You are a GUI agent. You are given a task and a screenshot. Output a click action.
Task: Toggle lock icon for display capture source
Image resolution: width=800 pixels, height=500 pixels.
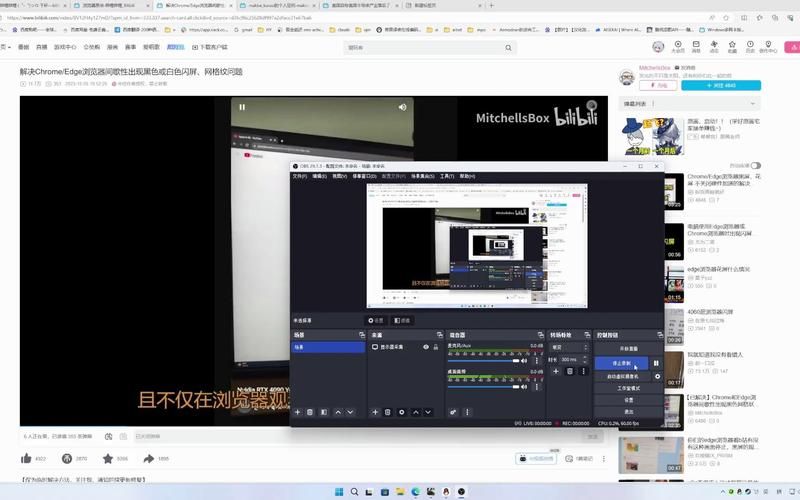436,347
